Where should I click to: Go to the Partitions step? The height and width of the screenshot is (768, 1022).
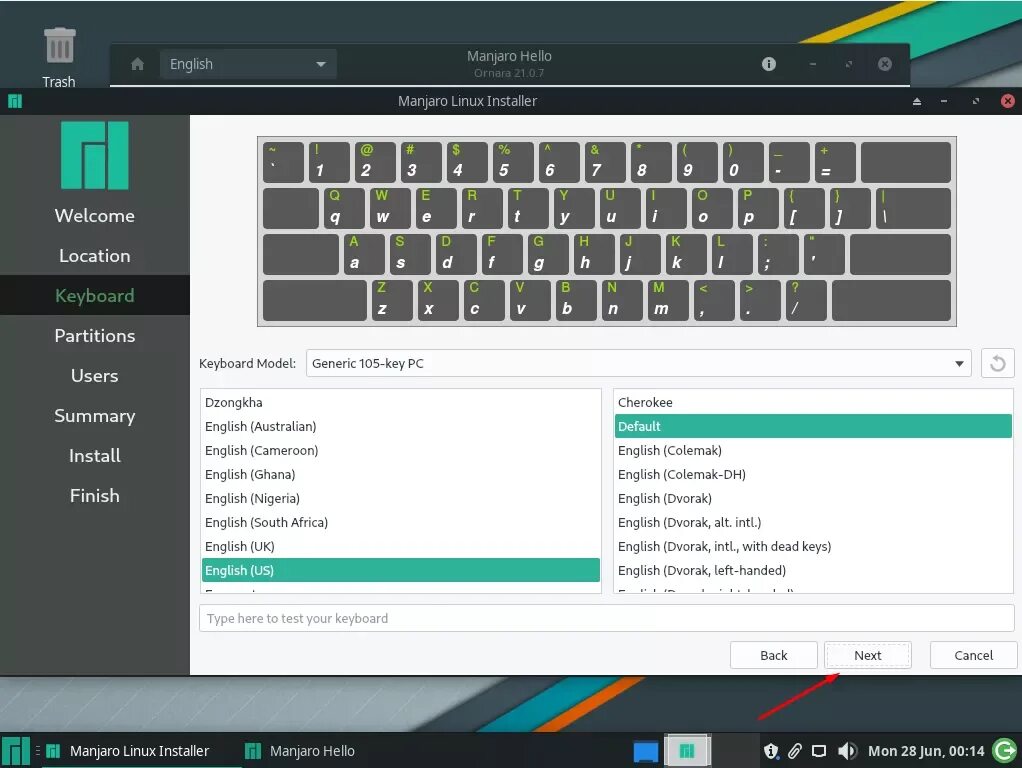[95, 336]
